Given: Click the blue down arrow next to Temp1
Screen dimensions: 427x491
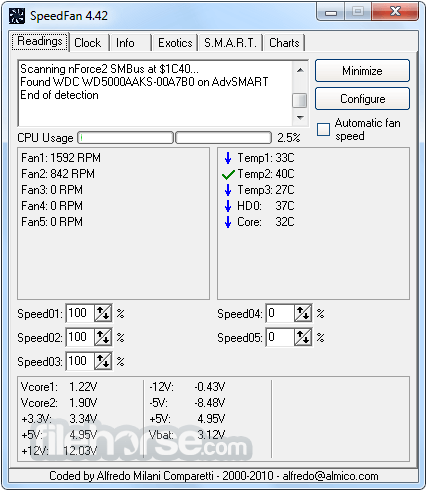Looking at the screenshot, I should (x=228, y=158).
